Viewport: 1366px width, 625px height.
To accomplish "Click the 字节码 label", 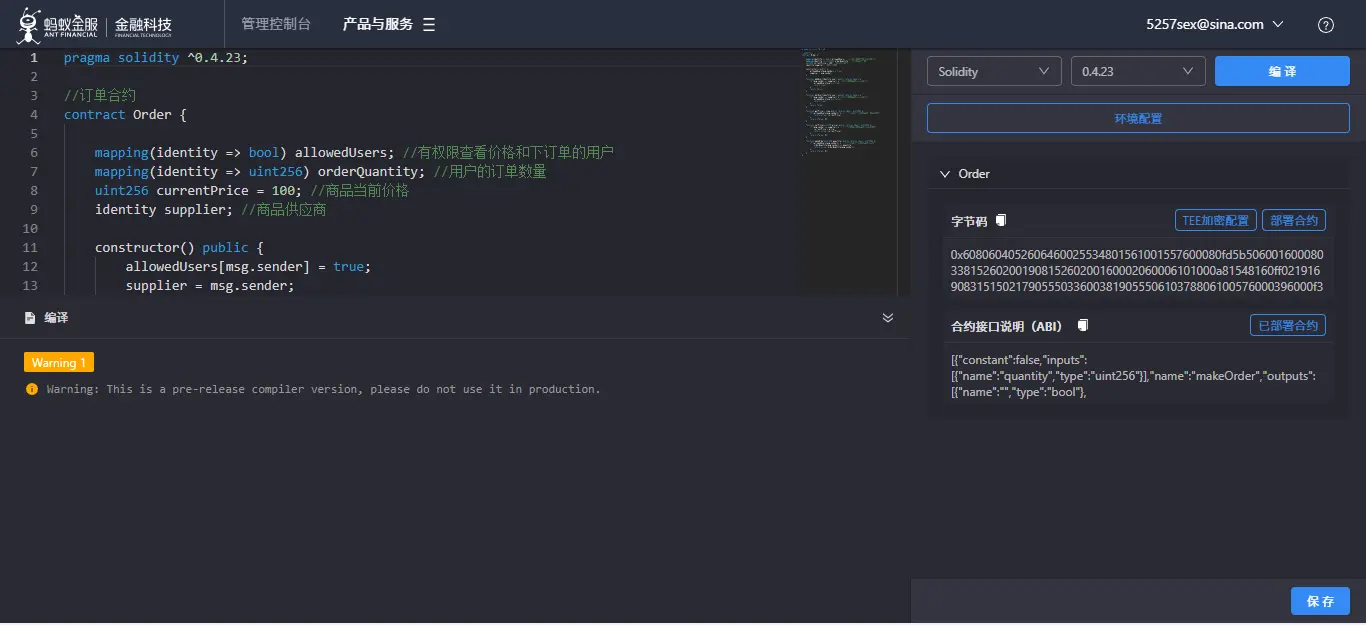I will tap(969, 221).
